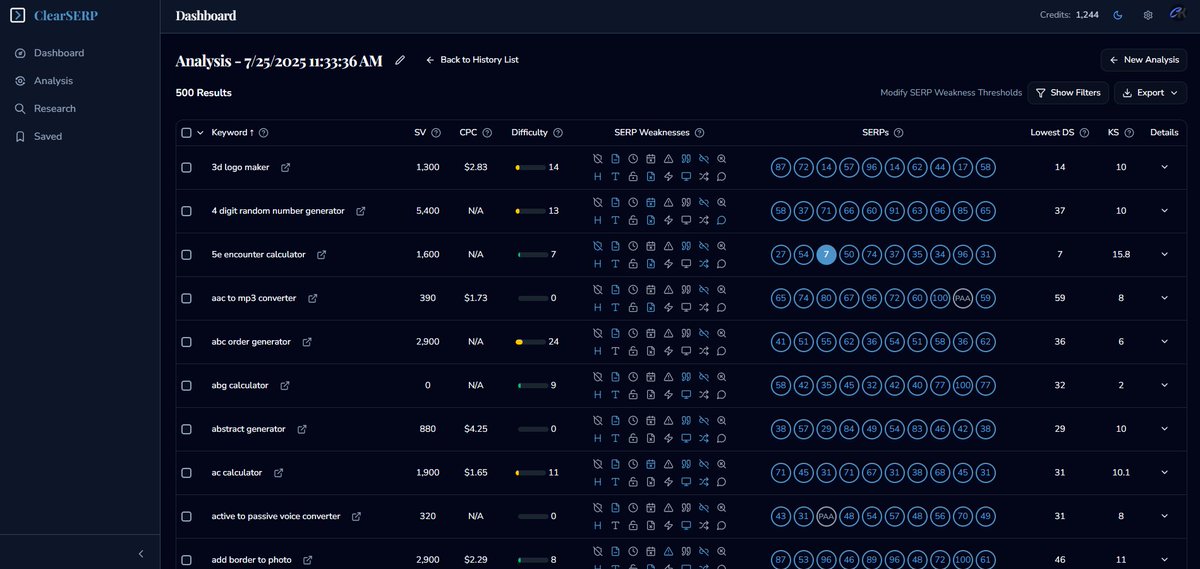This screenshot has height=569, width=1200.
Task: Click the calendar icon in 'ac calculator' row
Action: point(650,463)
